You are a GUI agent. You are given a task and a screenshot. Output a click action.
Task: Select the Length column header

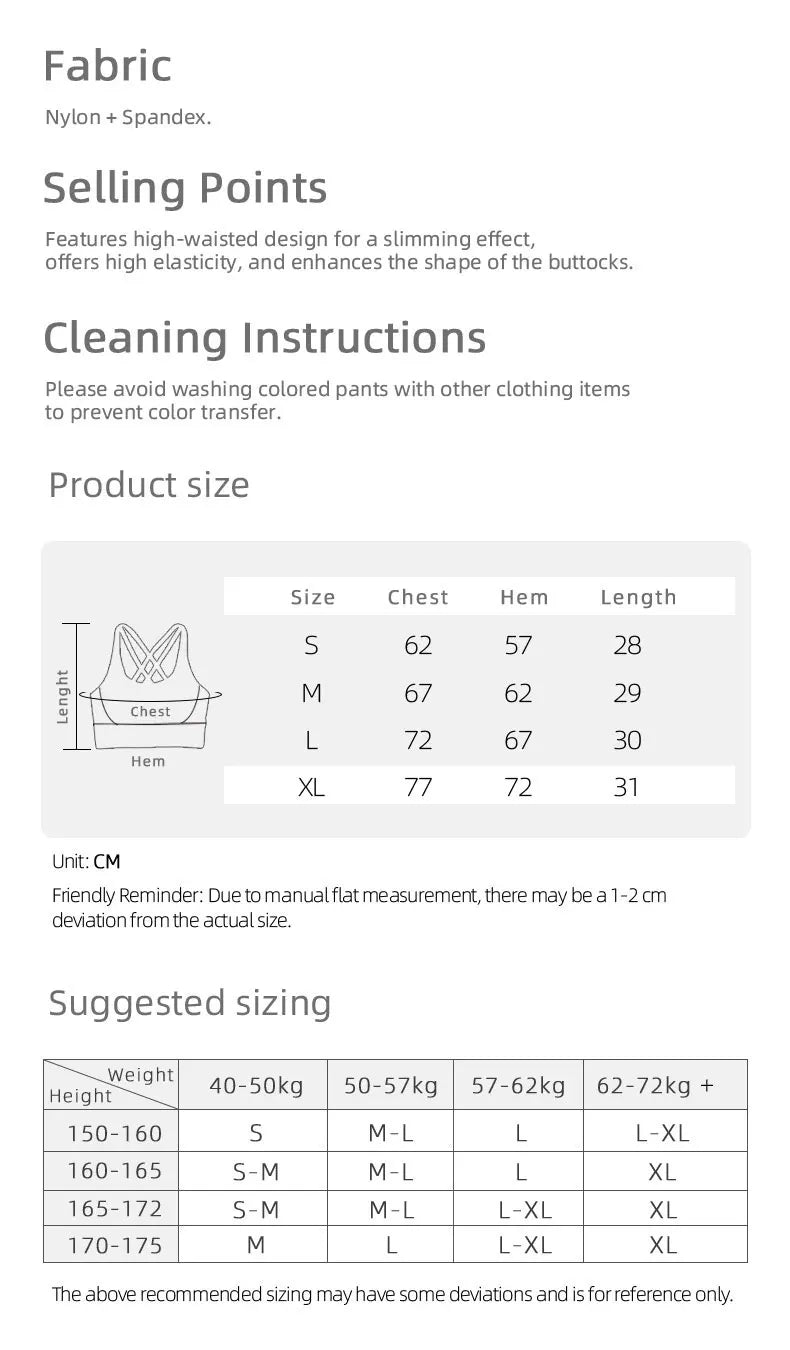tap(638, 597)
